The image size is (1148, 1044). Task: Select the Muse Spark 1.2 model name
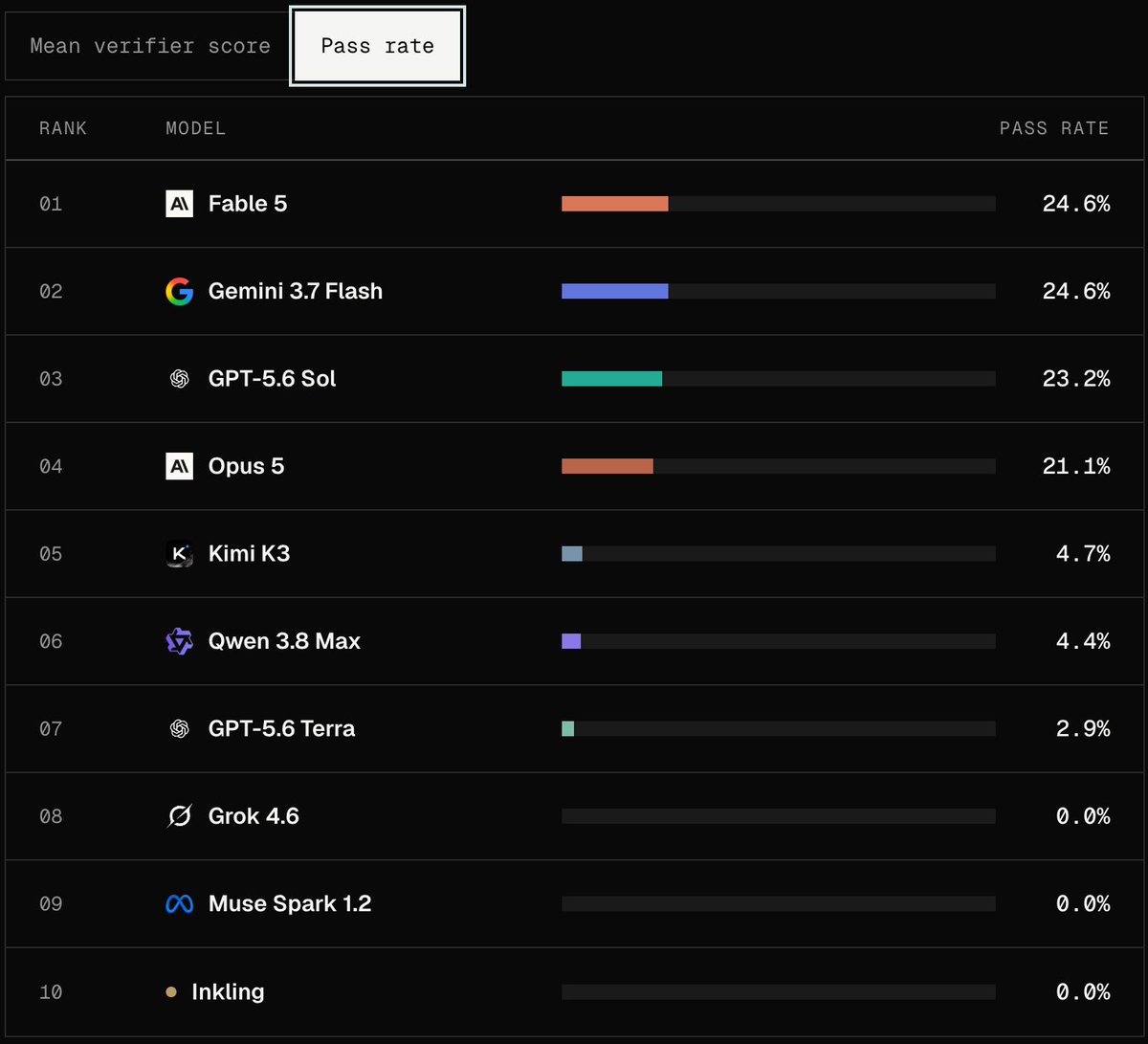[290, 904]
